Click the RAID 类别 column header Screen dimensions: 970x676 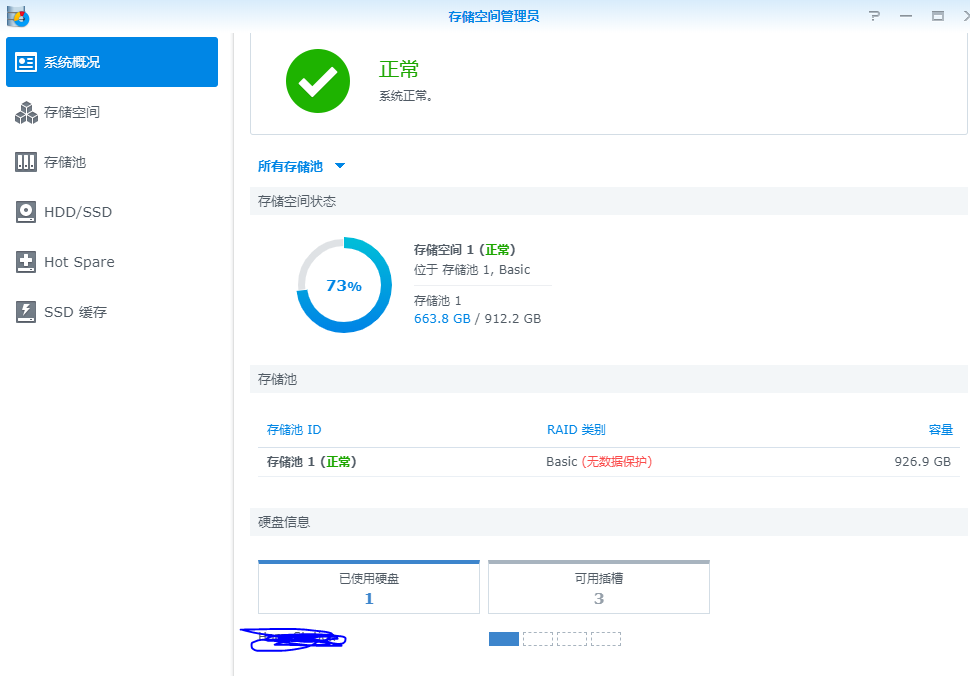[576, 430]
